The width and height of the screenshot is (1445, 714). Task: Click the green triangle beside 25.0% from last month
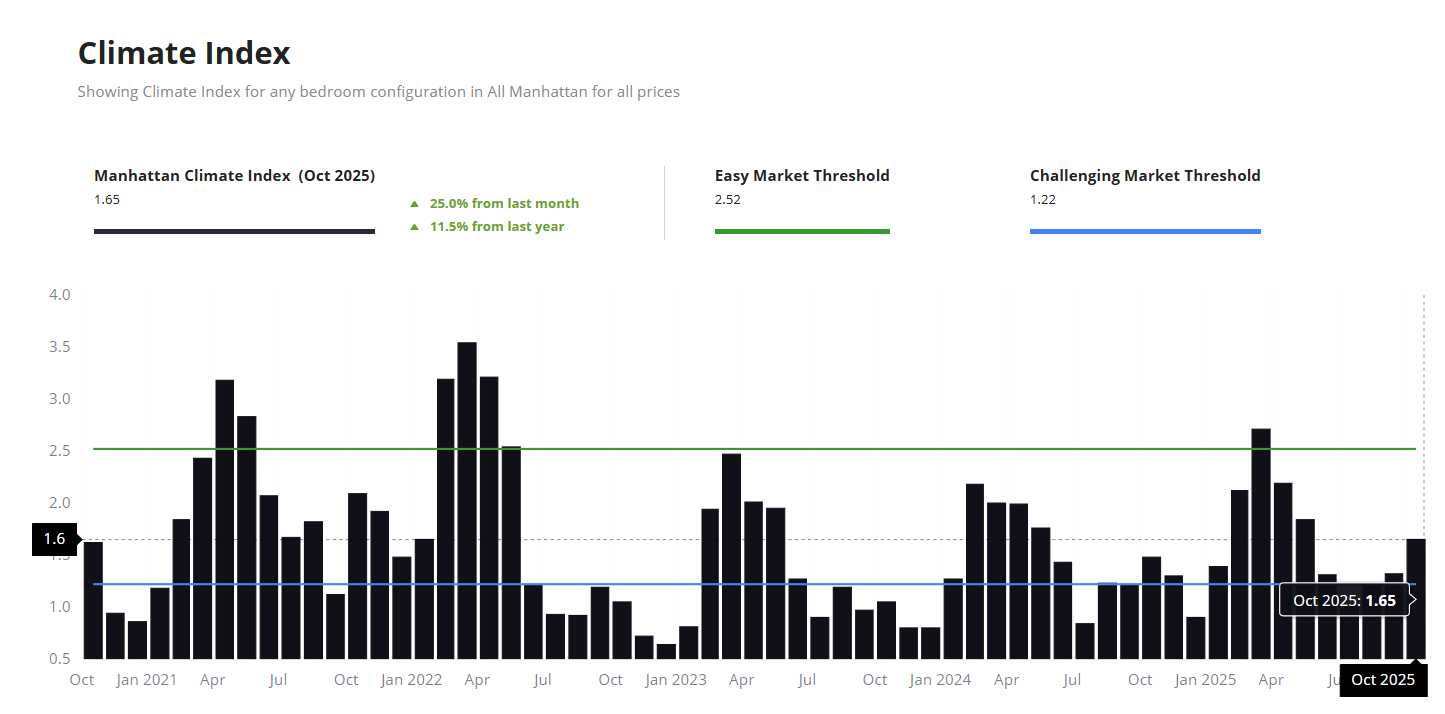(x=414, y=204)
